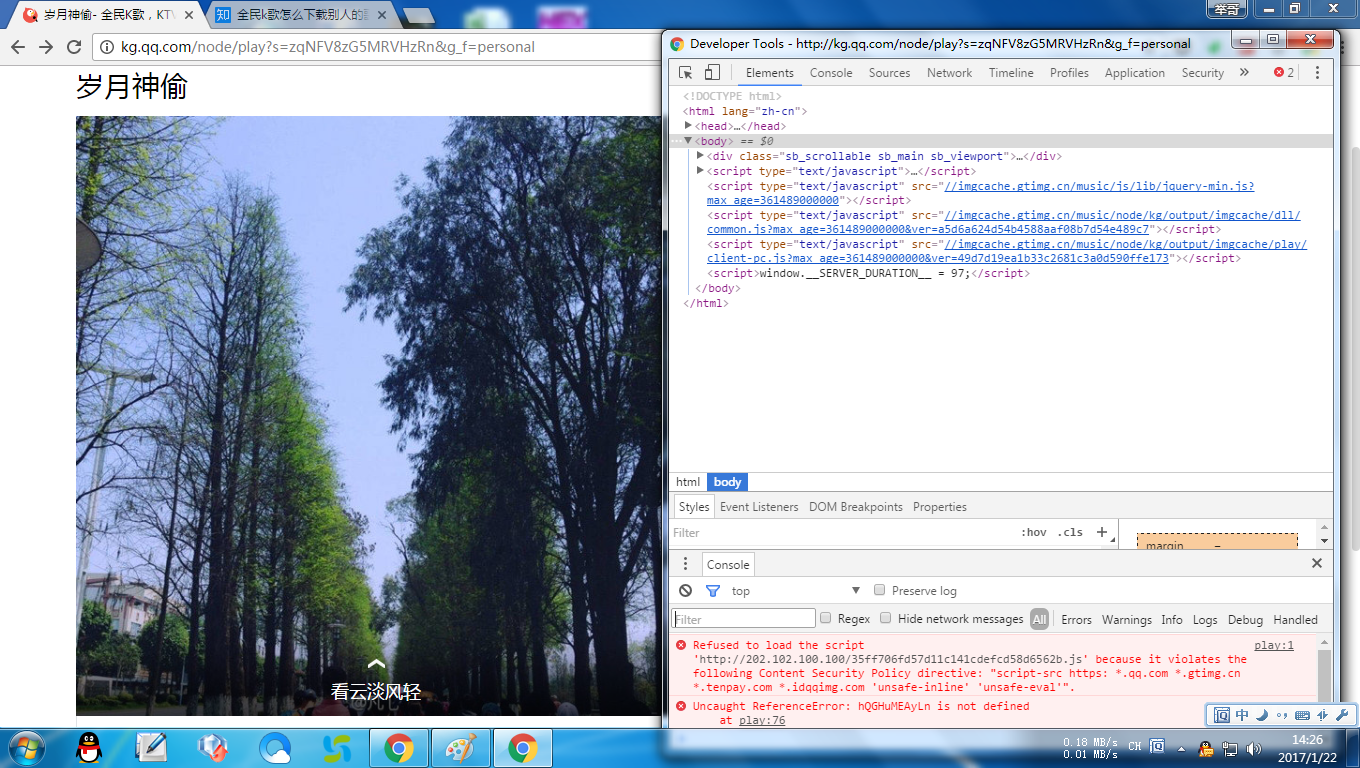Expand the div sb_scrollable node

(x=700, y=156)
